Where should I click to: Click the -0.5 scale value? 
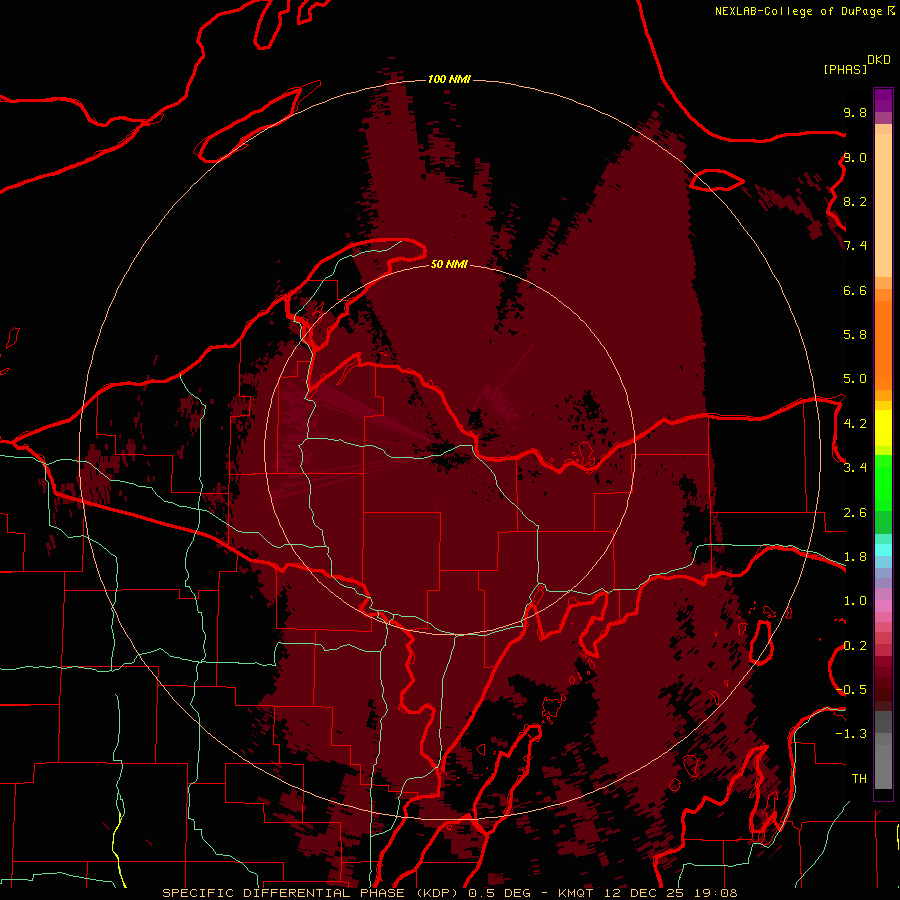click(x=851, y=690)
